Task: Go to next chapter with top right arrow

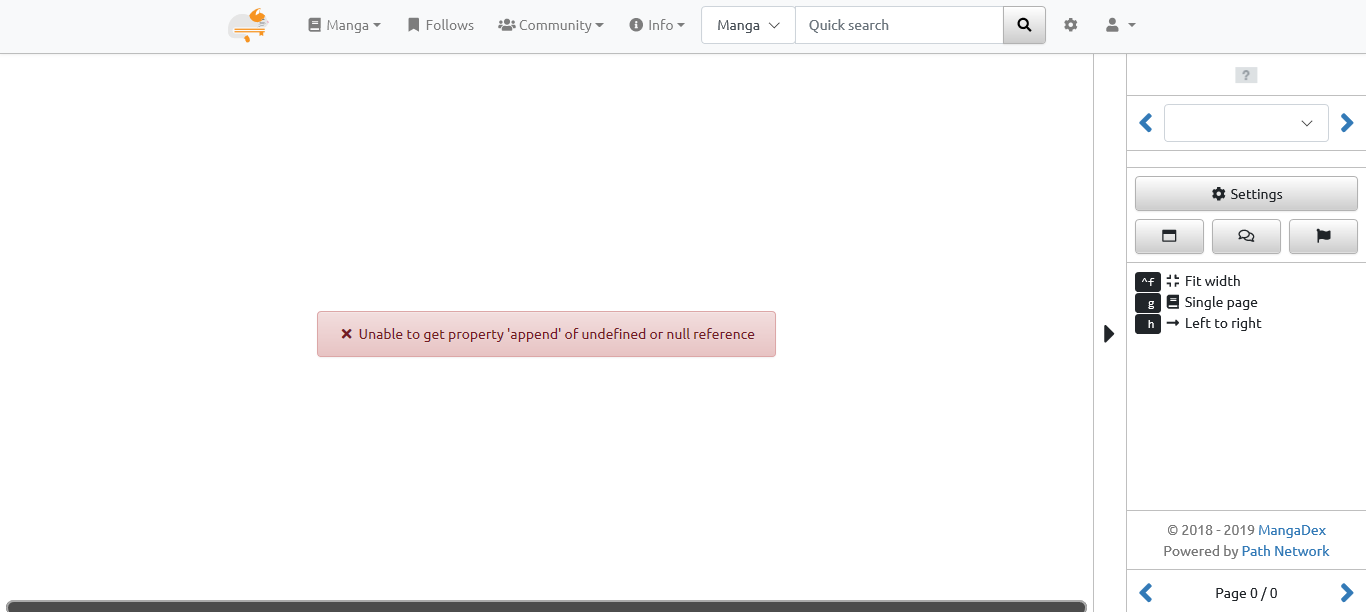Action: [x=1347, y=123]
